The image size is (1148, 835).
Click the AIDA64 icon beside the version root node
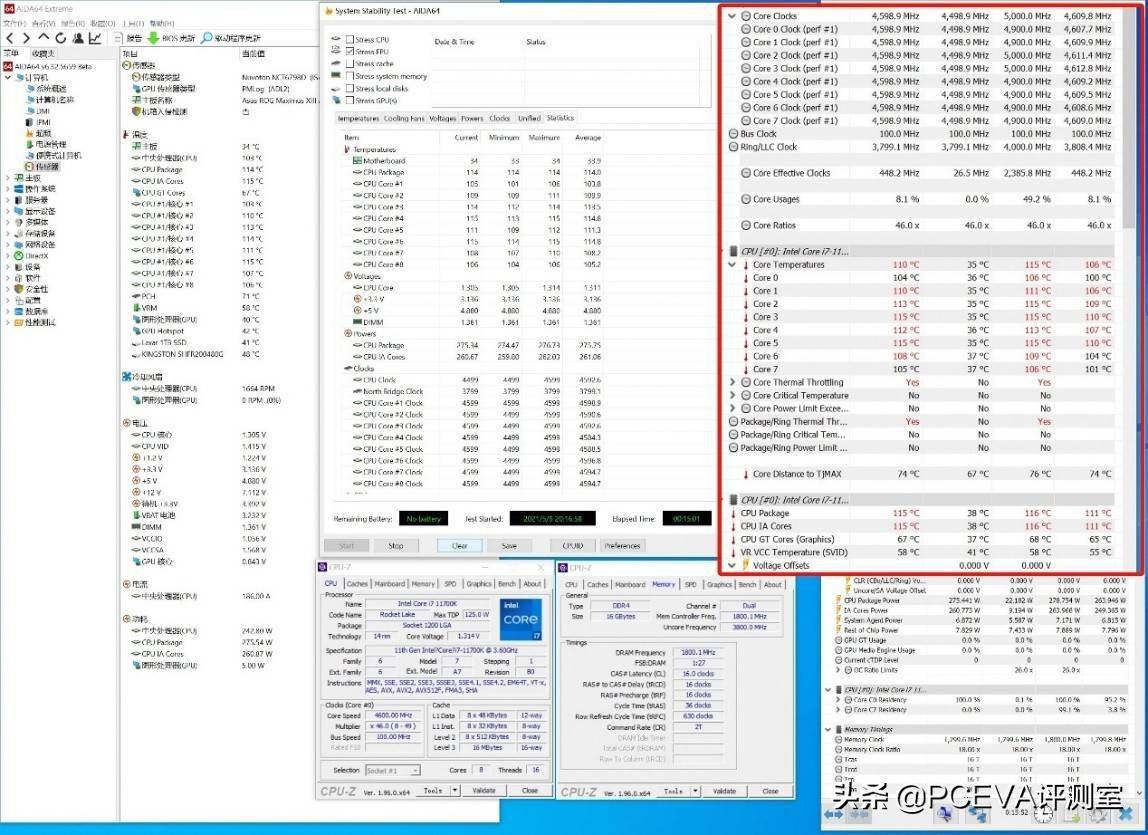(8, 66)
